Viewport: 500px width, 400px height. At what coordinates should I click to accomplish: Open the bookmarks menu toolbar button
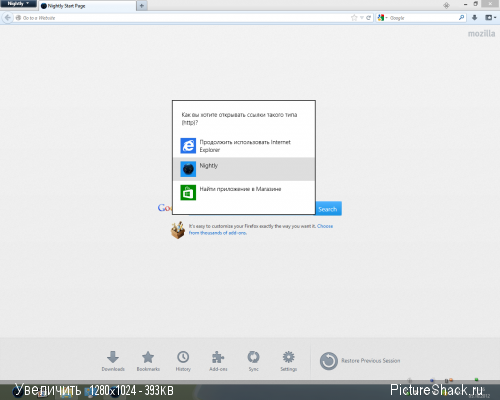coord(490,18)
